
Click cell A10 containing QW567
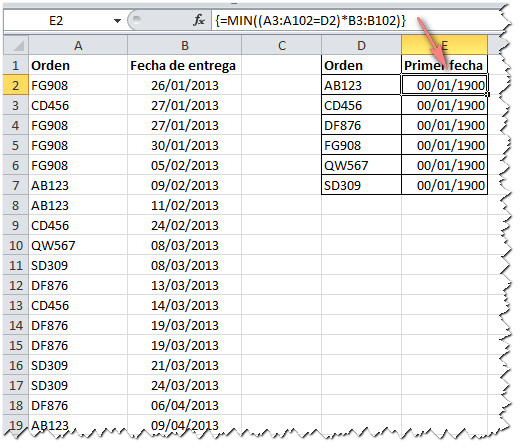[x=78, y=245]
